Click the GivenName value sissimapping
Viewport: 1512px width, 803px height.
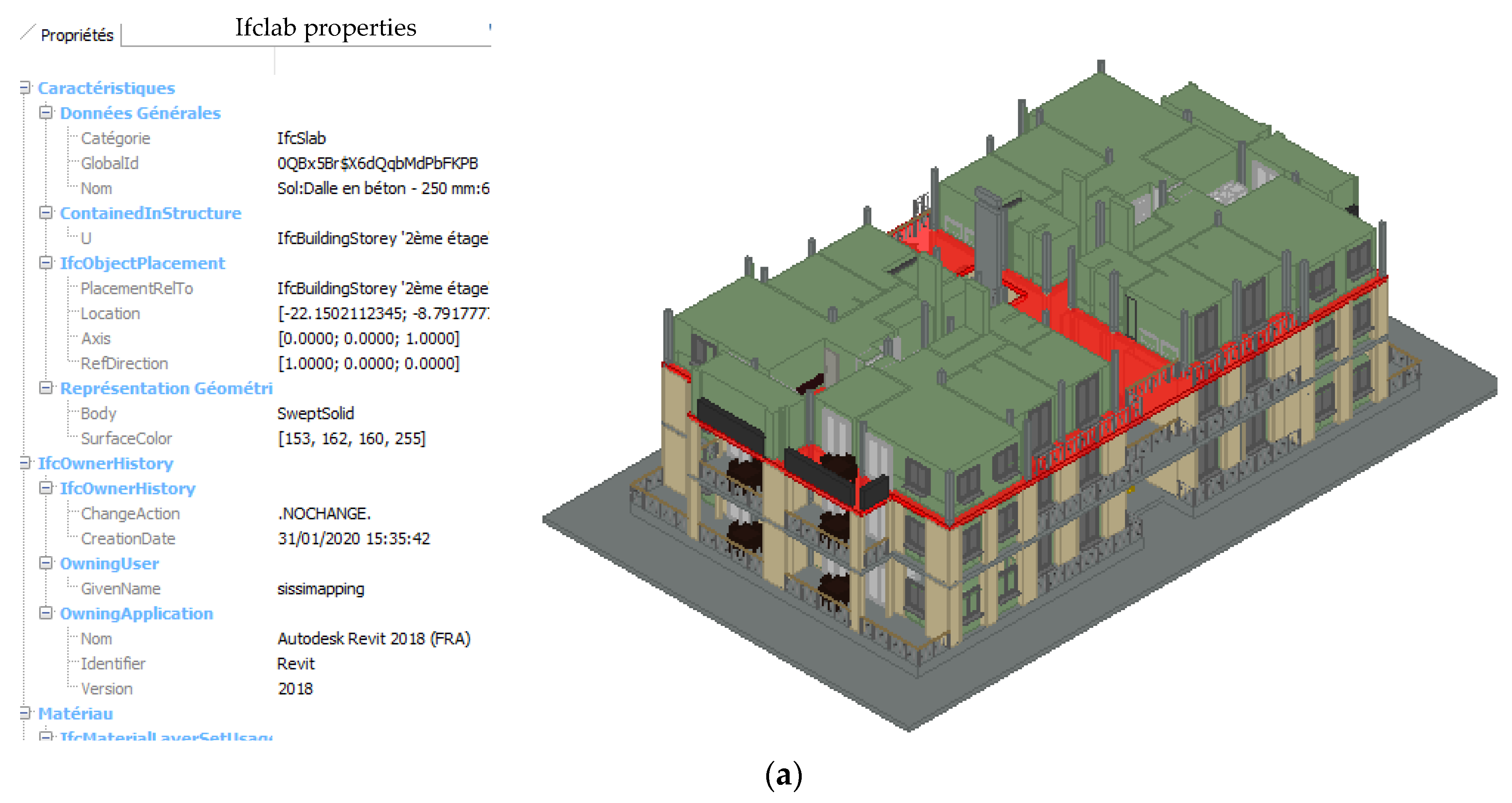pyautogui.click(x=321, y=589)
